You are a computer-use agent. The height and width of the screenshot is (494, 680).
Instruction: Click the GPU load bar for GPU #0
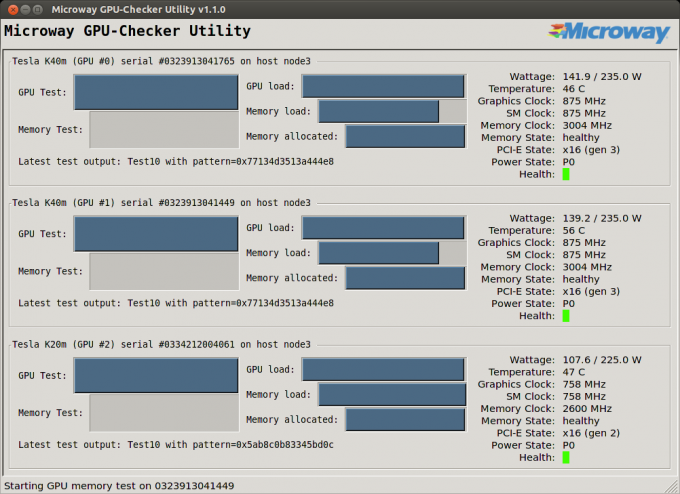pyautogui.click(x=384, y=86)
